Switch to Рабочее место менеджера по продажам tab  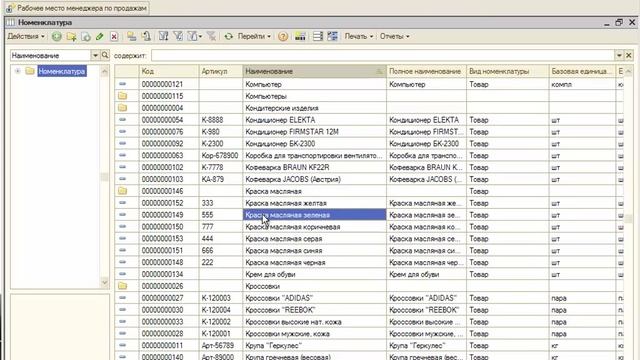click(x=77, y=8)
